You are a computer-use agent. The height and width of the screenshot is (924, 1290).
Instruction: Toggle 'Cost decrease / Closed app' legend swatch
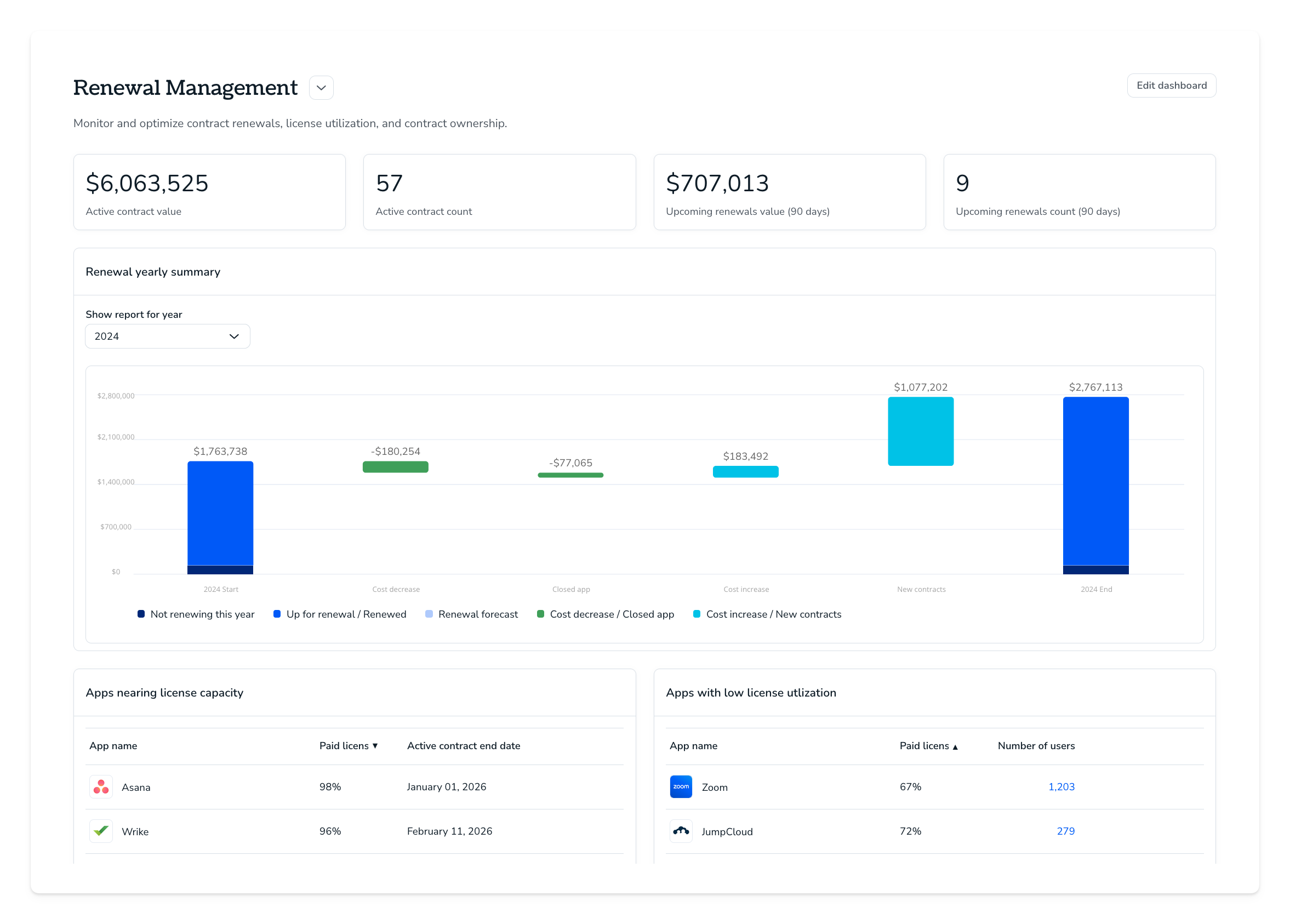(540, 614)
